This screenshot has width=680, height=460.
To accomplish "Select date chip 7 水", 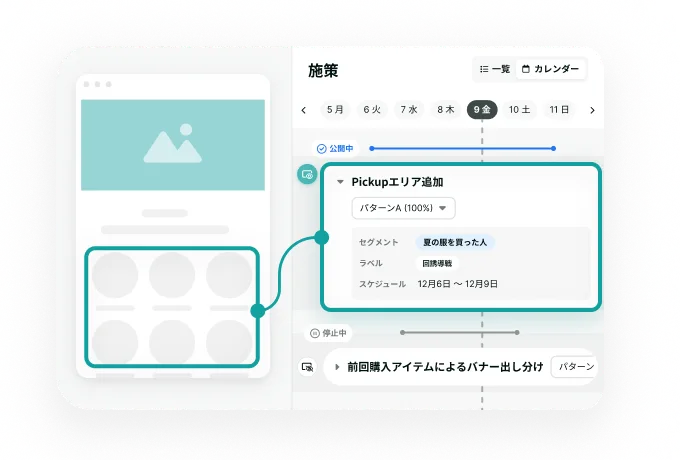I will (x=409, y=110).
